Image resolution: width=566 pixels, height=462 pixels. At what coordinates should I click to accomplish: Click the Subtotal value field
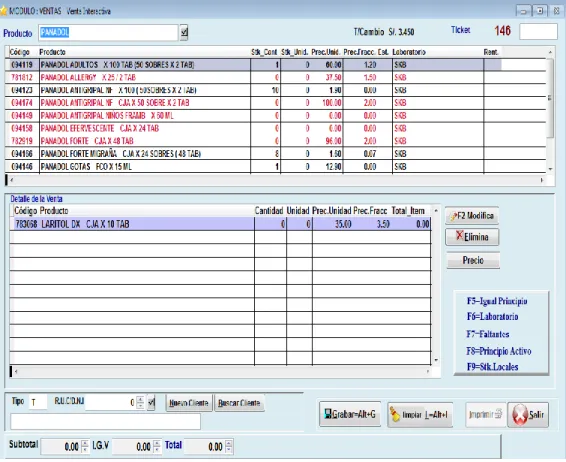61,447
